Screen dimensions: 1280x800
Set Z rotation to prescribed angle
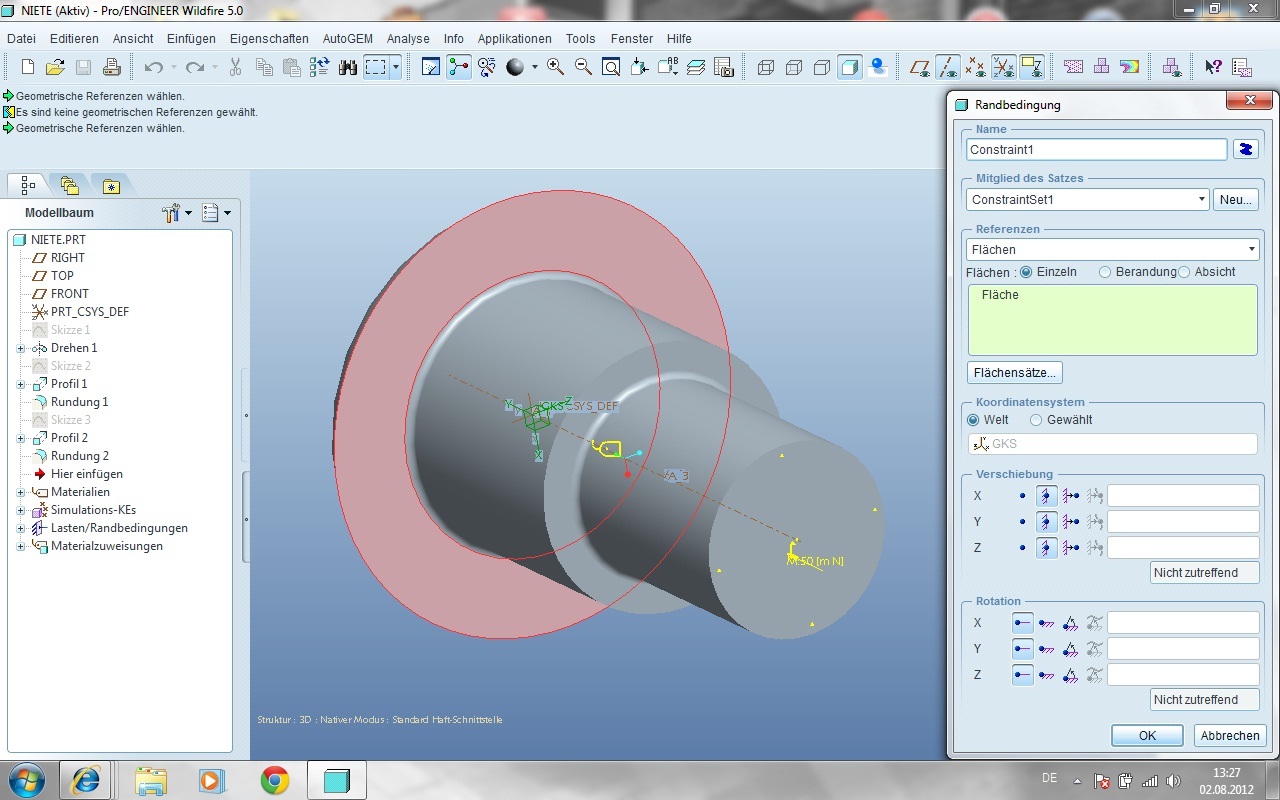[x=1071, y=674]
